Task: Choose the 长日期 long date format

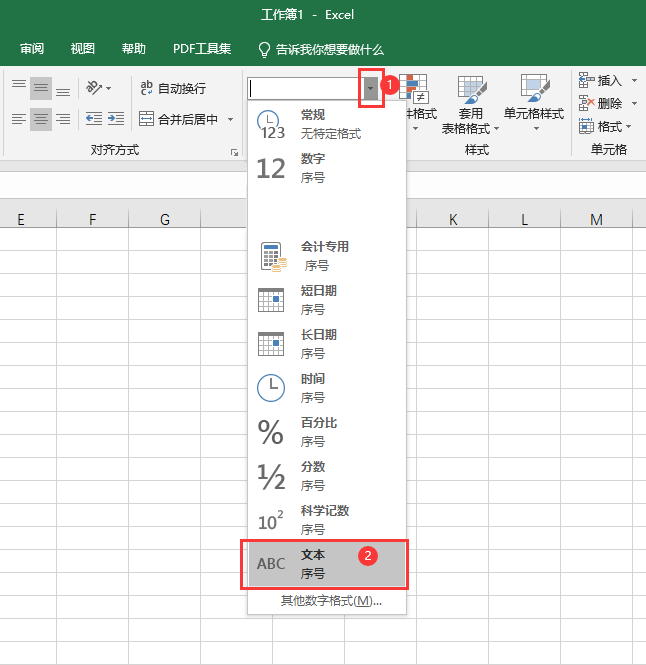Action: pos(327,344)
